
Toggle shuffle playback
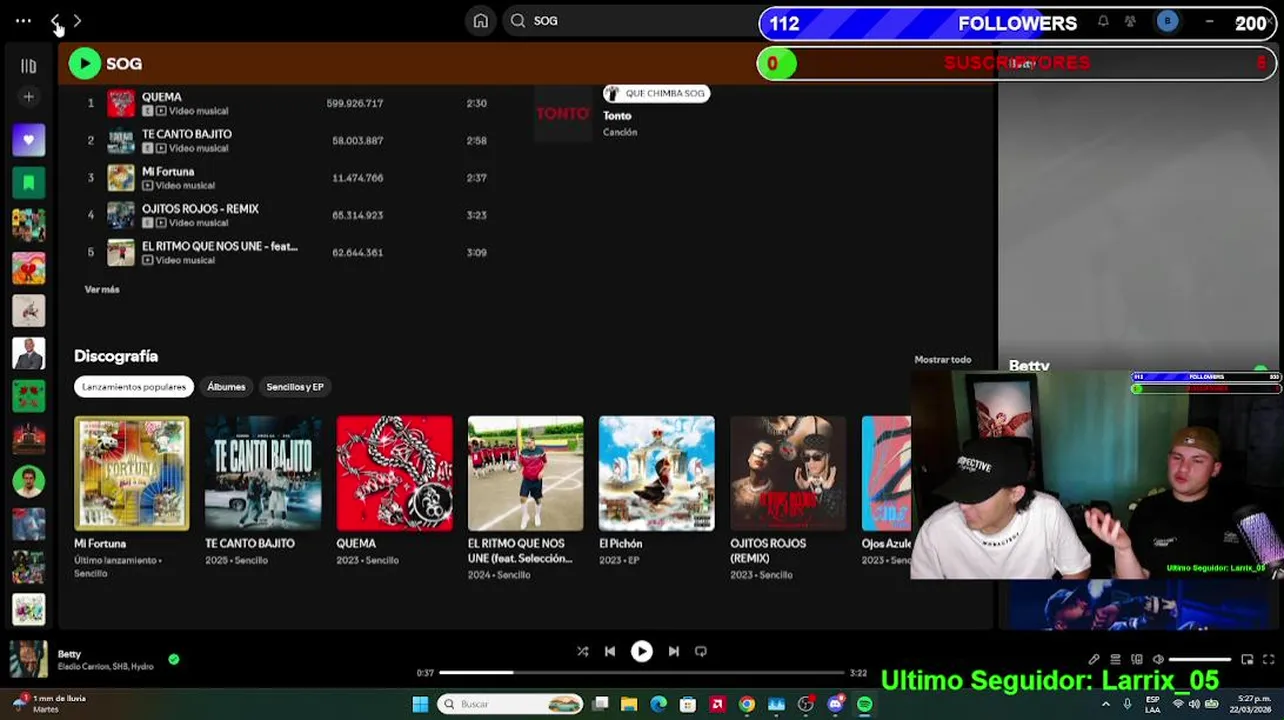coord(582,651)
